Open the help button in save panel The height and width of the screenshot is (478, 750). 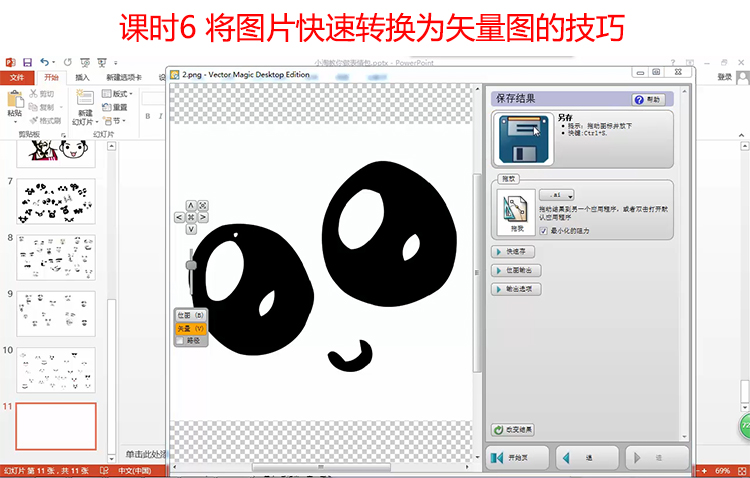tap(647, 100)
